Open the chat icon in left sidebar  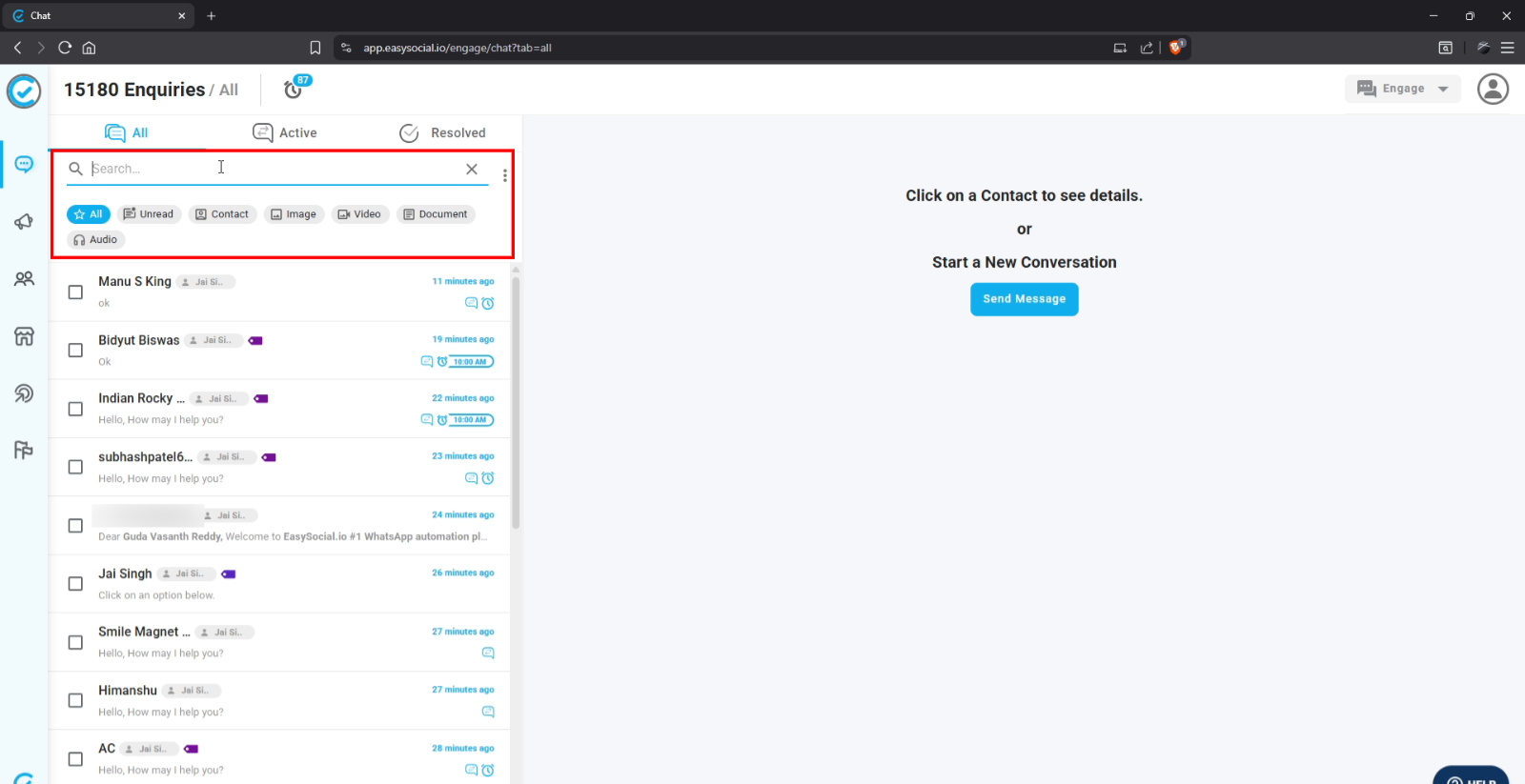24,165
